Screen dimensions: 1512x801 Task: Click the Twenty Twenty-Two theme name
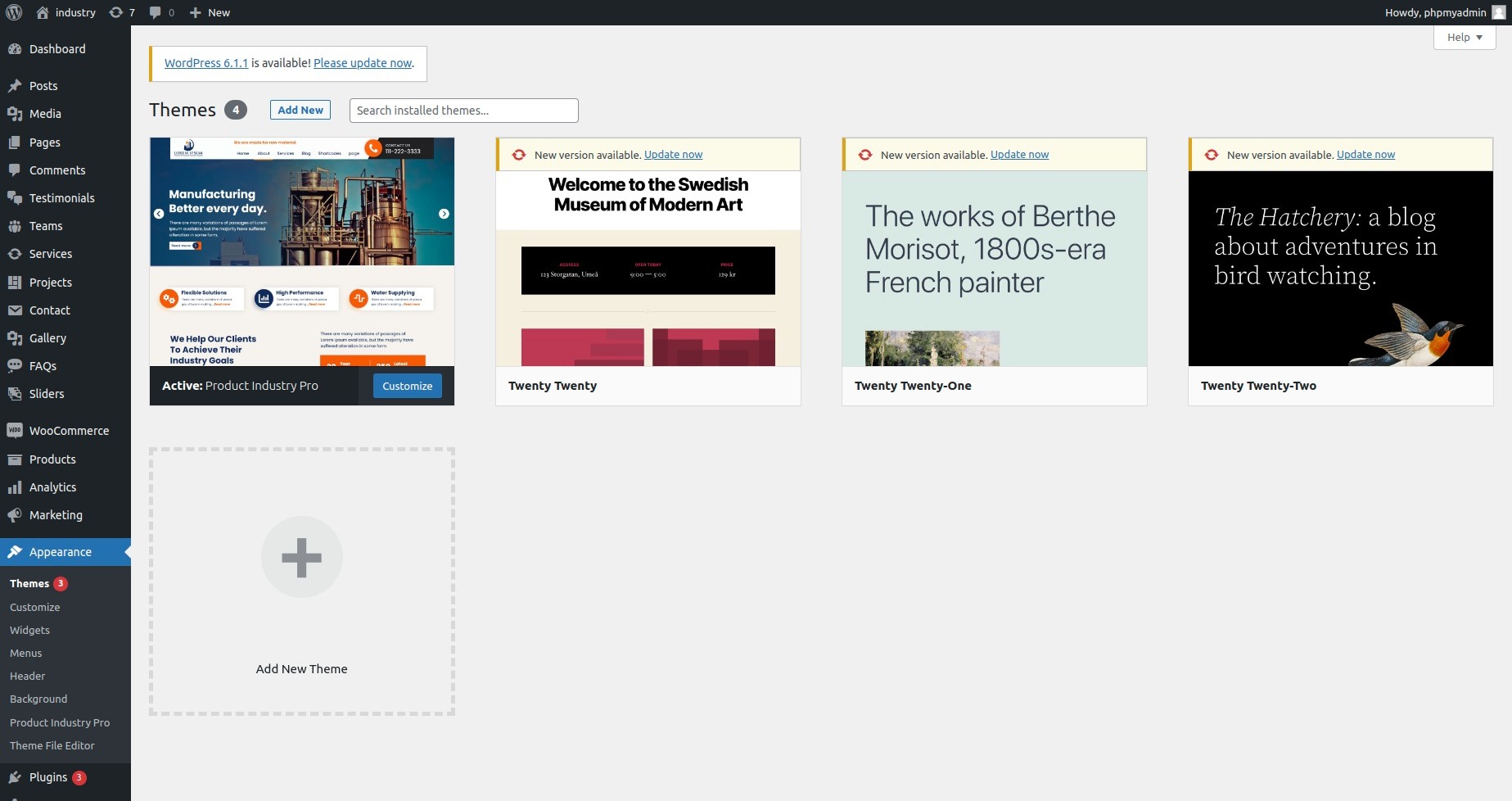tap(1258, 386)
